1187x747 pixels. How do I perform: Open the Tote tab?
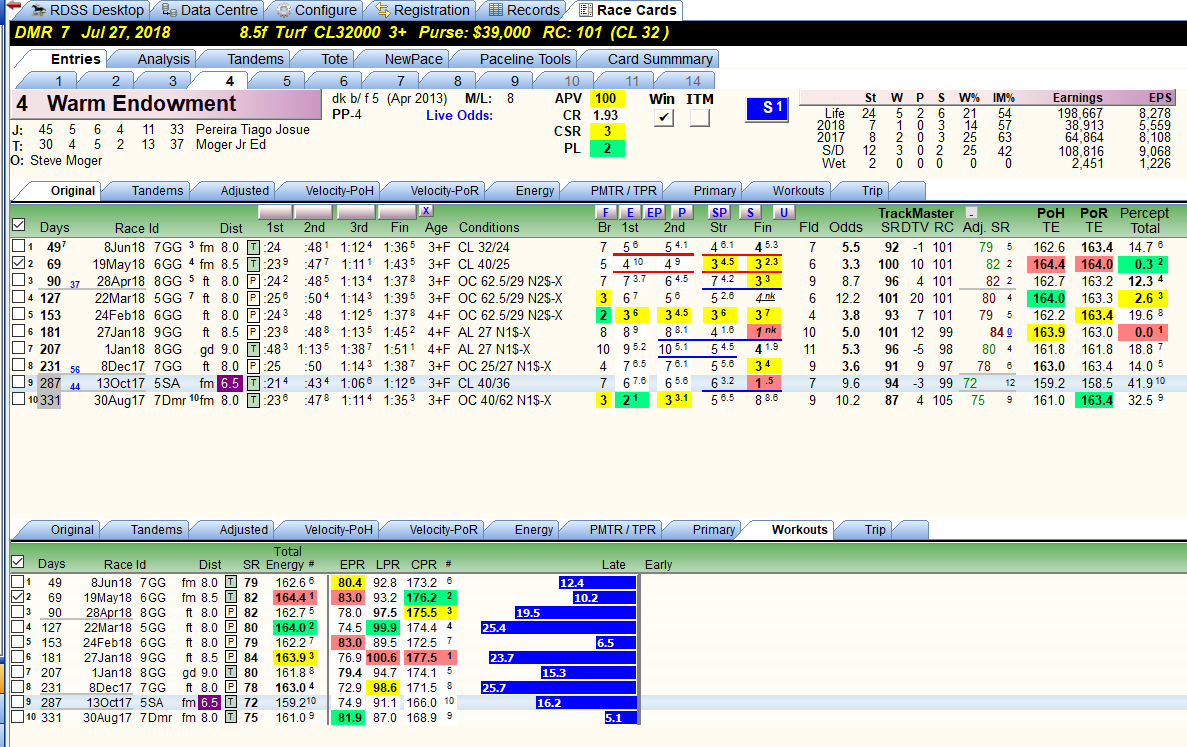(334, 59)
